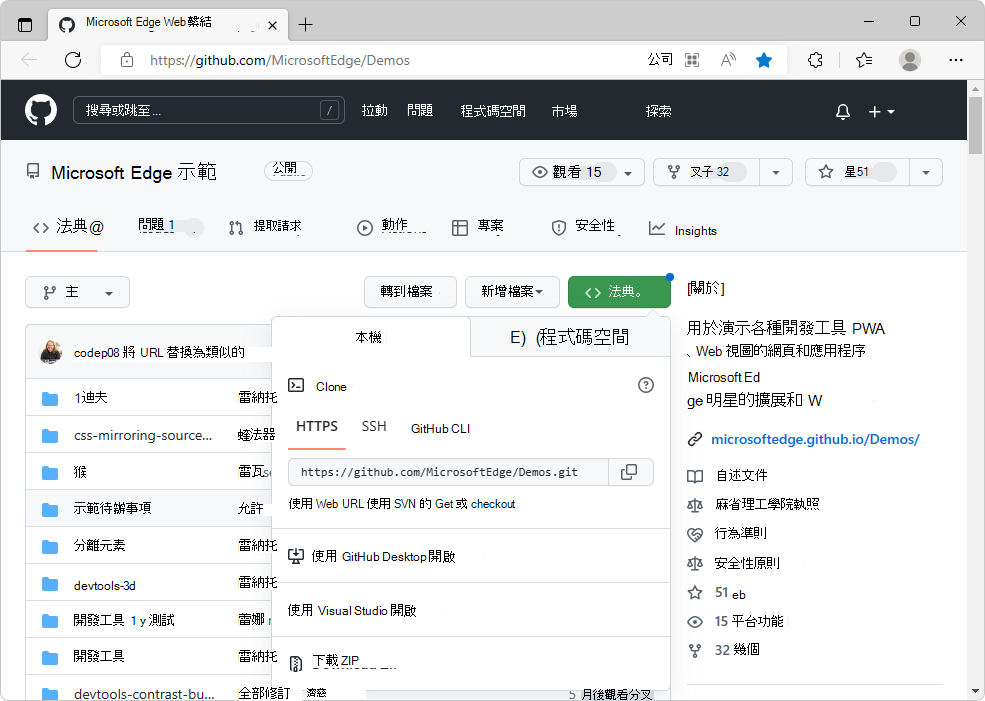Open browser extensions puzzle icon
Image resolution: width=985 pixels, height=701 pixels.
pyautogui.click(x=815, y=60)
